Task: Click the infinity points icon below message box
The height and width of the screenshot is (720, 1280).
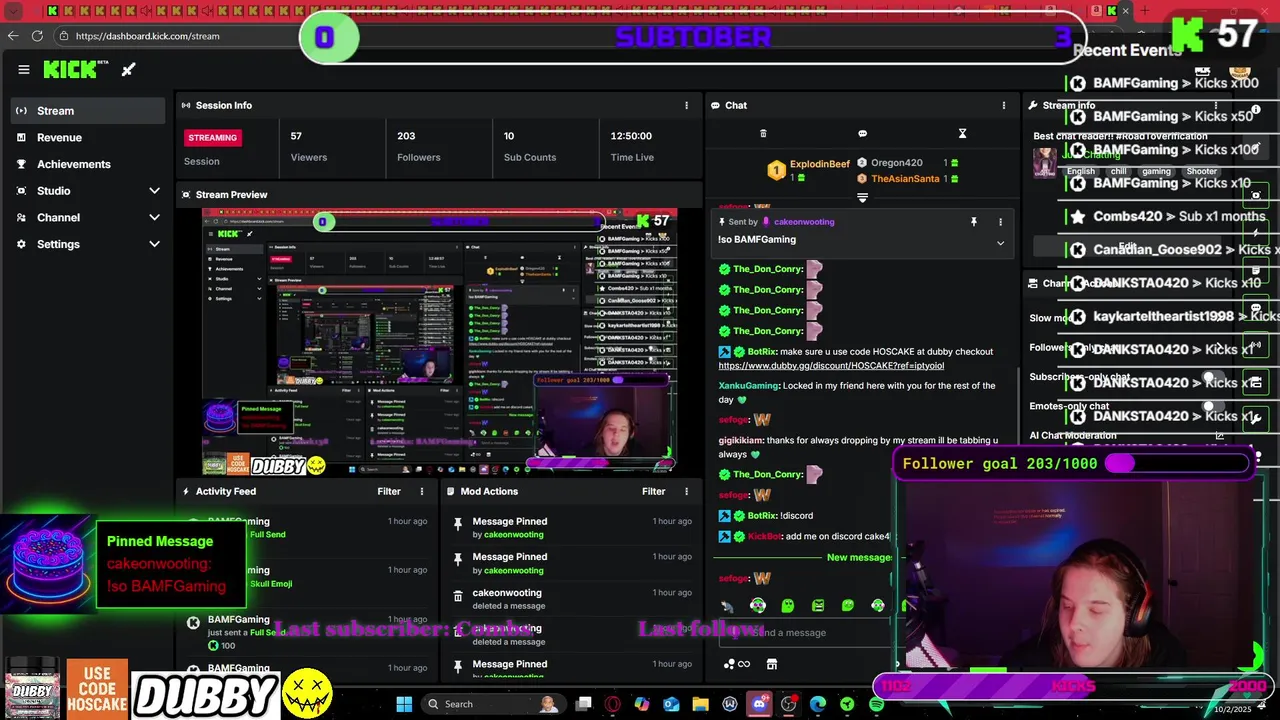Action: click(736, 664)
